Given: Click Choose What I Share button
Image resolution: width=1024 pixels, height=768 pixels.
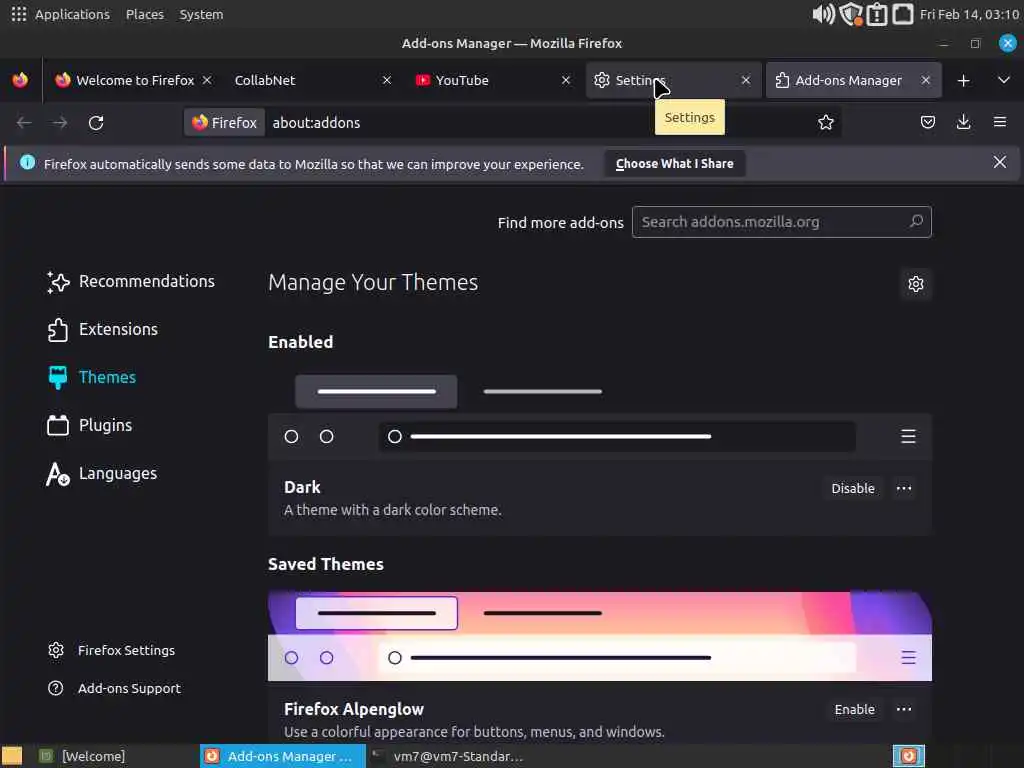Looking at the screenshot, I should (x=674, y=164).
